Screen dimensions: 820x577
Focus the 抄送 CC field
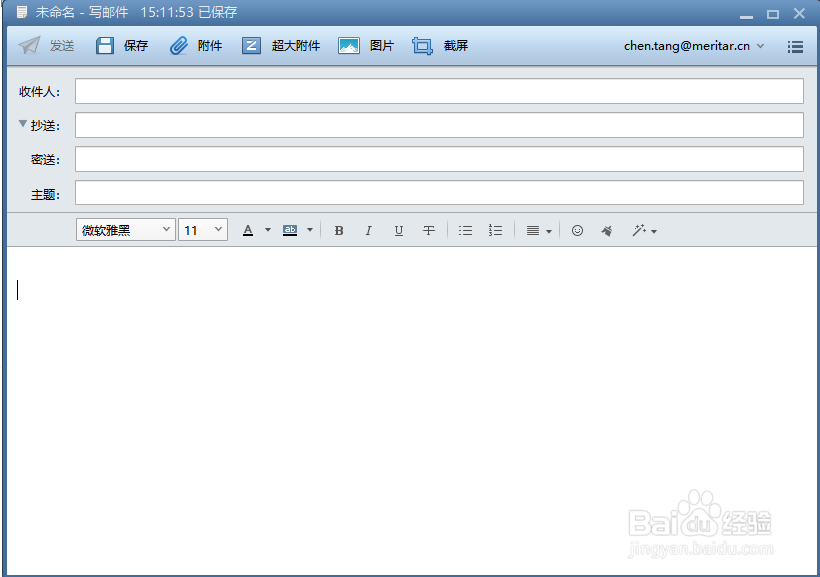point(439,125)
